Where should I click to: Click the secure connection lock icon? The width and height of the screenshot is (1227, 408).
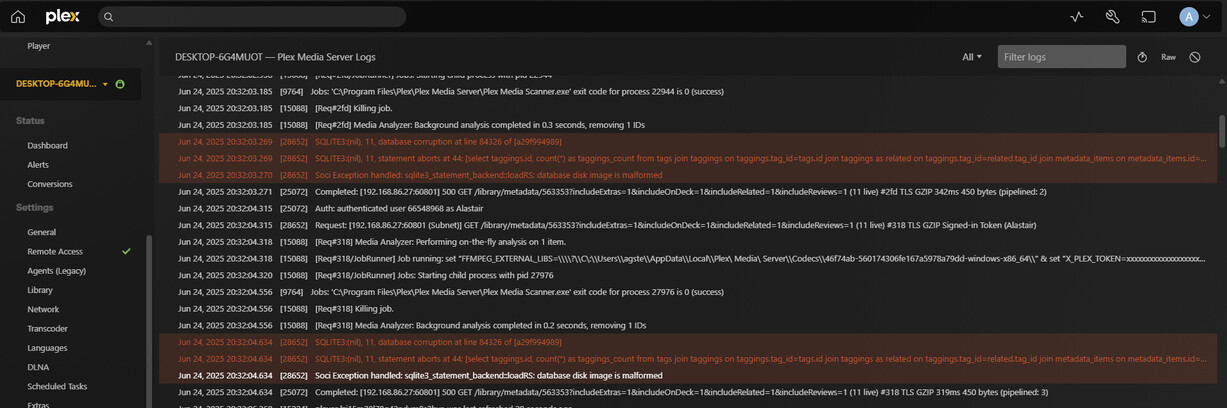coord(120,84)
